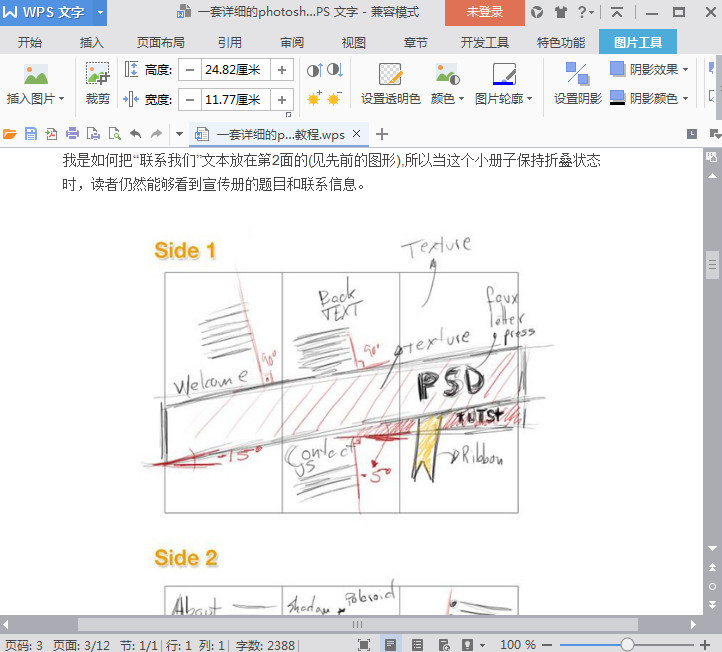Image resolution: width=722 pixels, height=652 pixels.
Task: Expand the quick access toolbar customize arrow
Action: tap(179, 134)
